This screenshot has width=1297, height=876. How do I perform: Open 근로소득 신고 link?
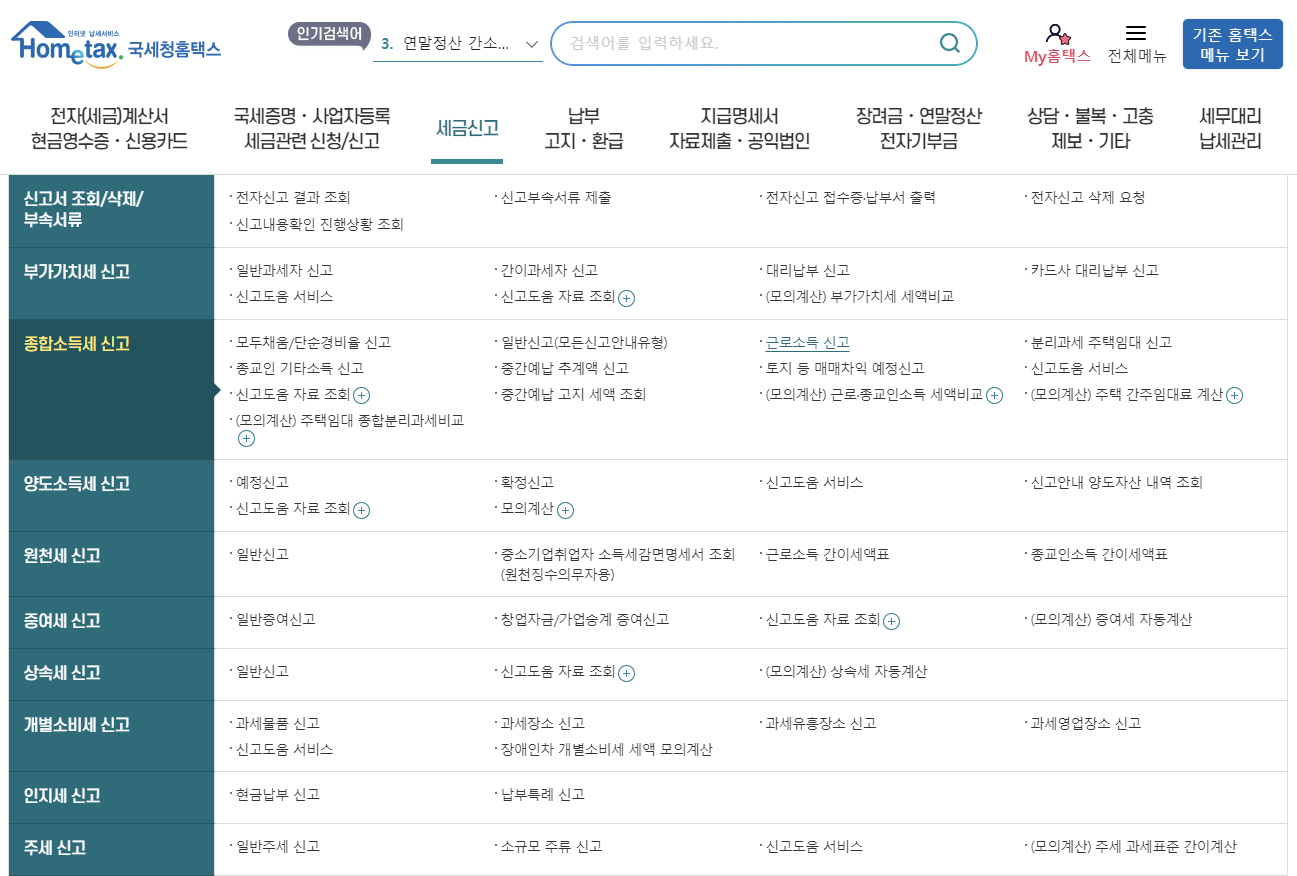click(807, 343)
